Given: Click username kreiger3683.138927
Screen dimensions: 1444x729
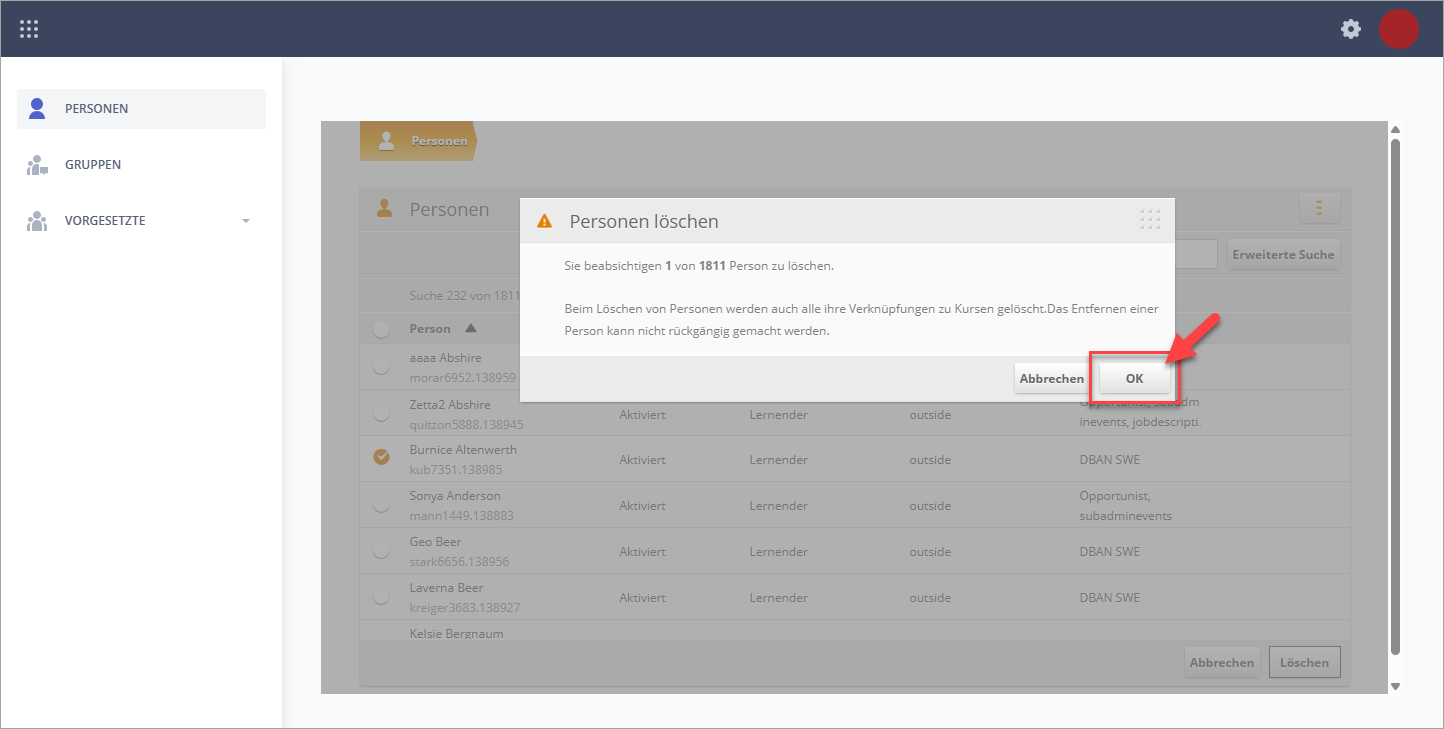Looking at the screenshot, I should click(465, 607).
